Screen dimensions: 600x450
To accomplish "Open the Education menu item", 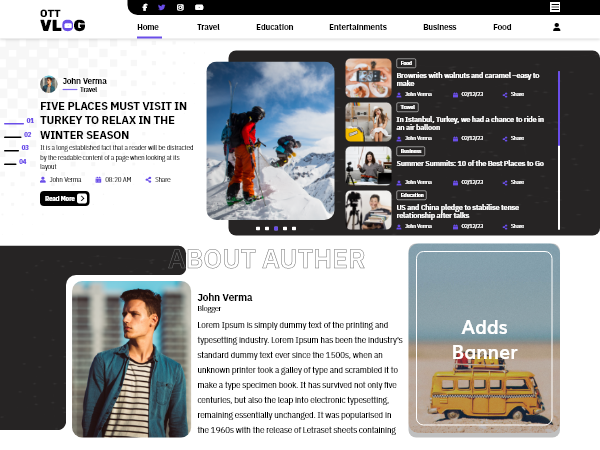I will tap(275, 27).
